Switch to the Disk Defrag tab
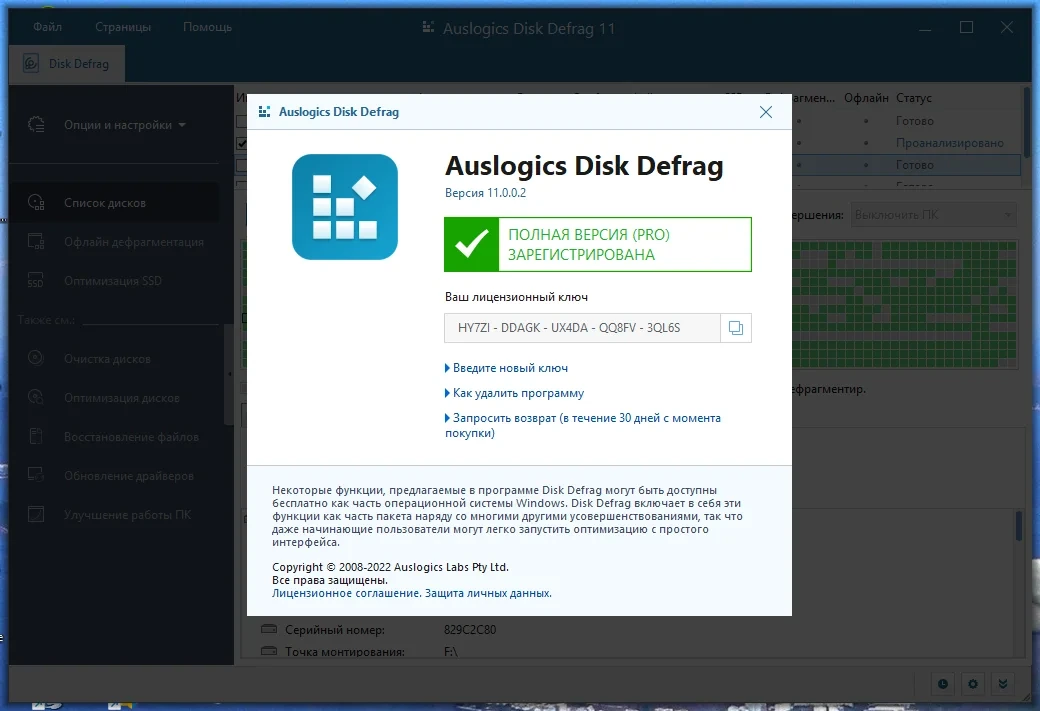Screen dimensions: 1040x711 tap(67, 64)
